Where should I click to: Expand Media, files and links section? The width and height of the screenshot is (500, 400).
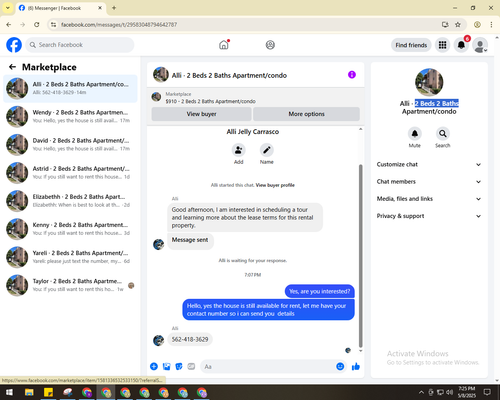coord(429,199)
